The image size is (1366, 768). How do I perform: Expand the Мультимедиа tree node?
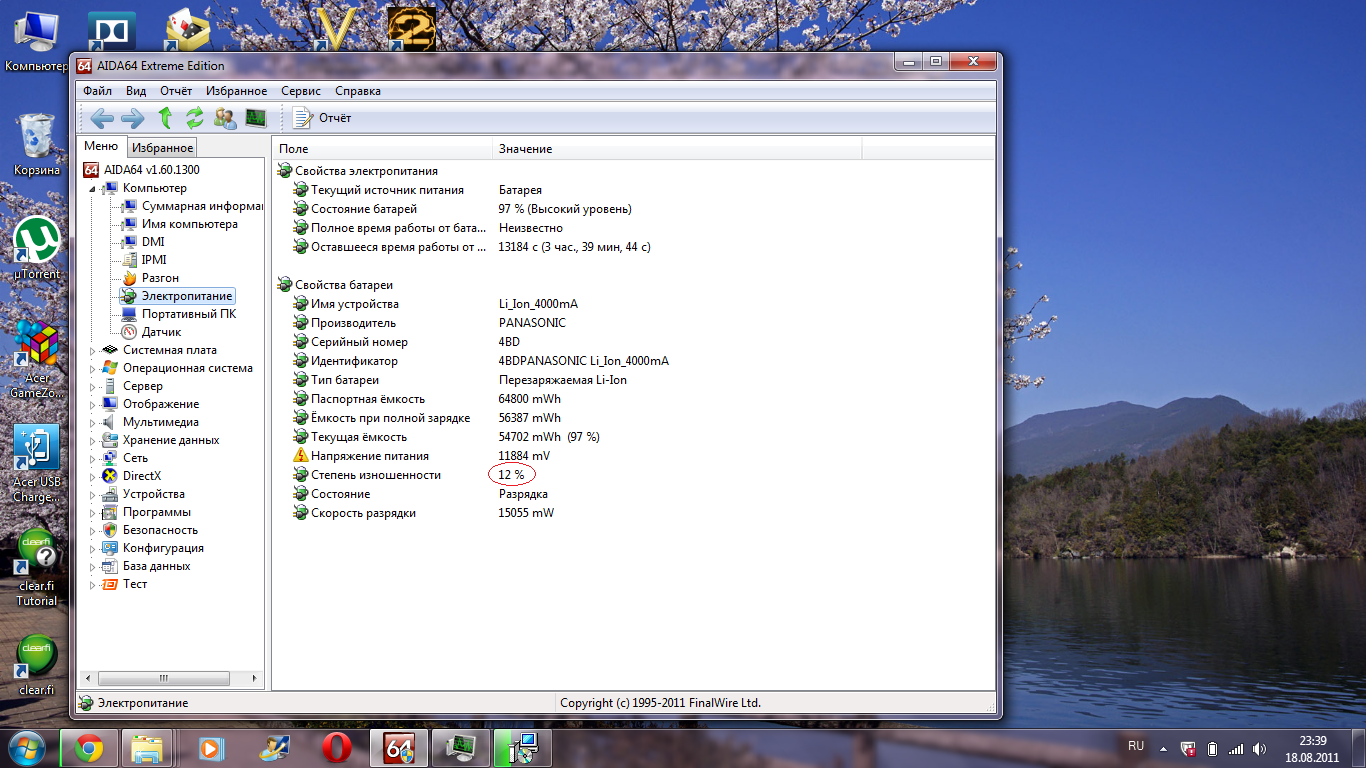(x=93, y=423)
